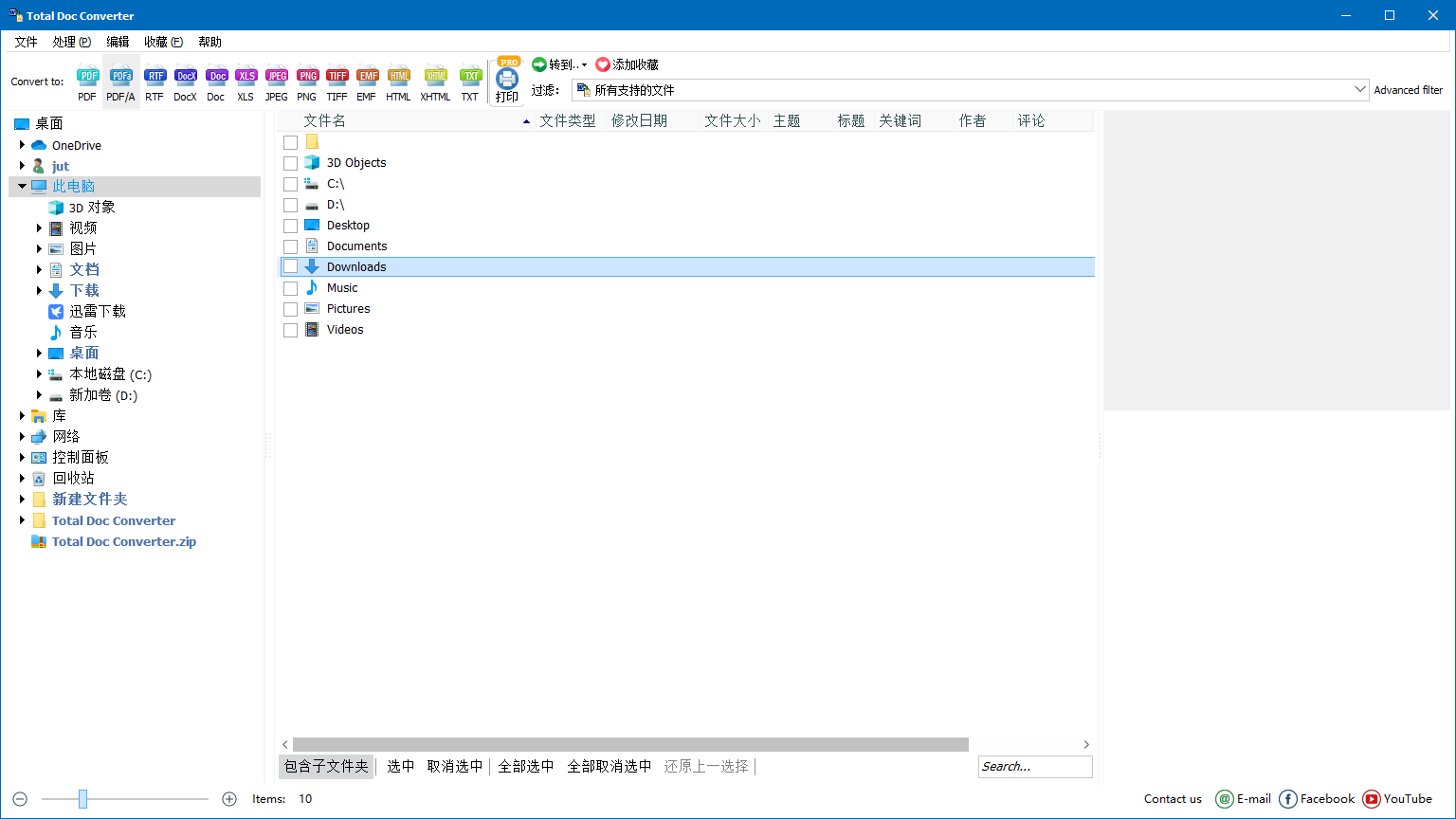Check the Downloads row checkbox
Image resolution: width=1456 pixels, height=819 pixels.
tap(291, 267)
